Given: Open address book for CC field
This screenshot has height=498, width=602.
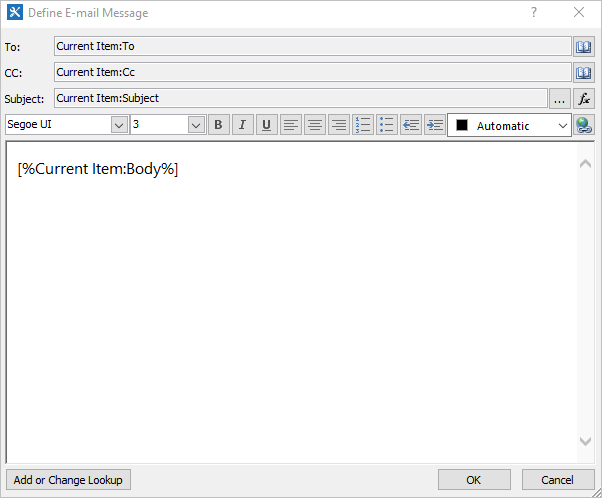Looking at the screenshot, I should 584,73.
